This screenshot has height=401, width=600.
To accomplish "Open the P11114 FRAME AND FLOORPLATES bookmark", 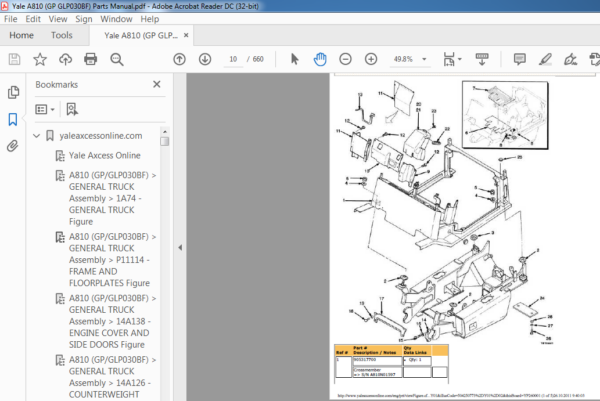I will [112, 260].
